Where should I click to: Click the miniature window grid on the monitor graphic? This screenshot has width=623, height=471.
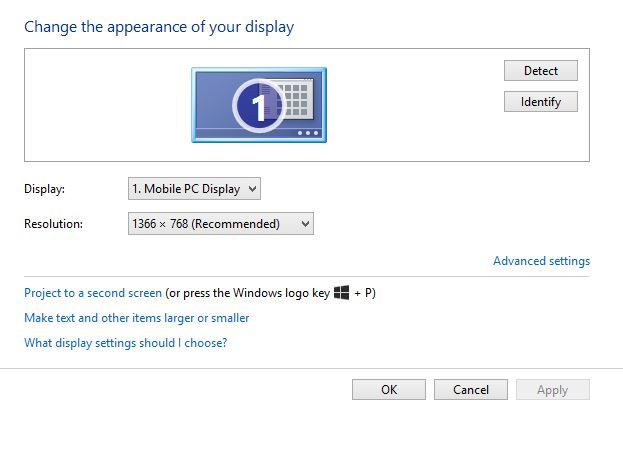293,98
